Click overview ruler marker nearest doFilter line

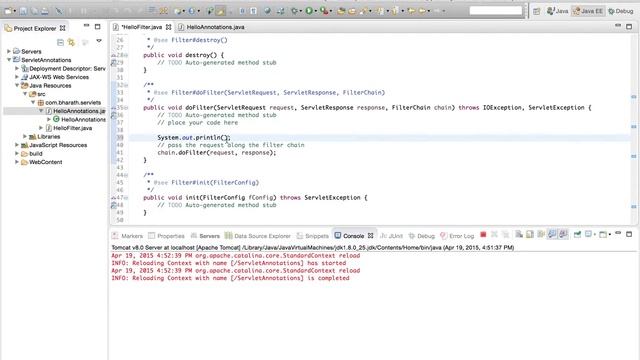[633, 97]
